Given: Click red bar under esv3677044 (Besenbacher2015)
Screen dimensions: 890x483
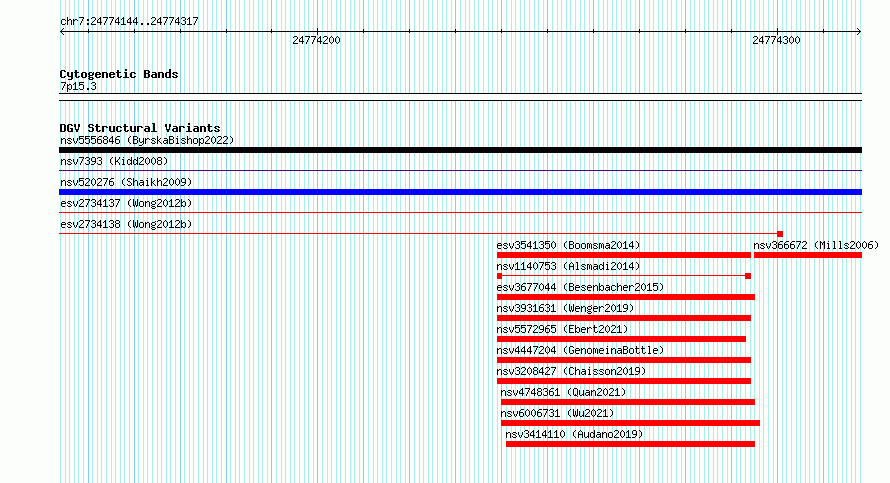Looking at the screenshot, I should tap(625, 297).
